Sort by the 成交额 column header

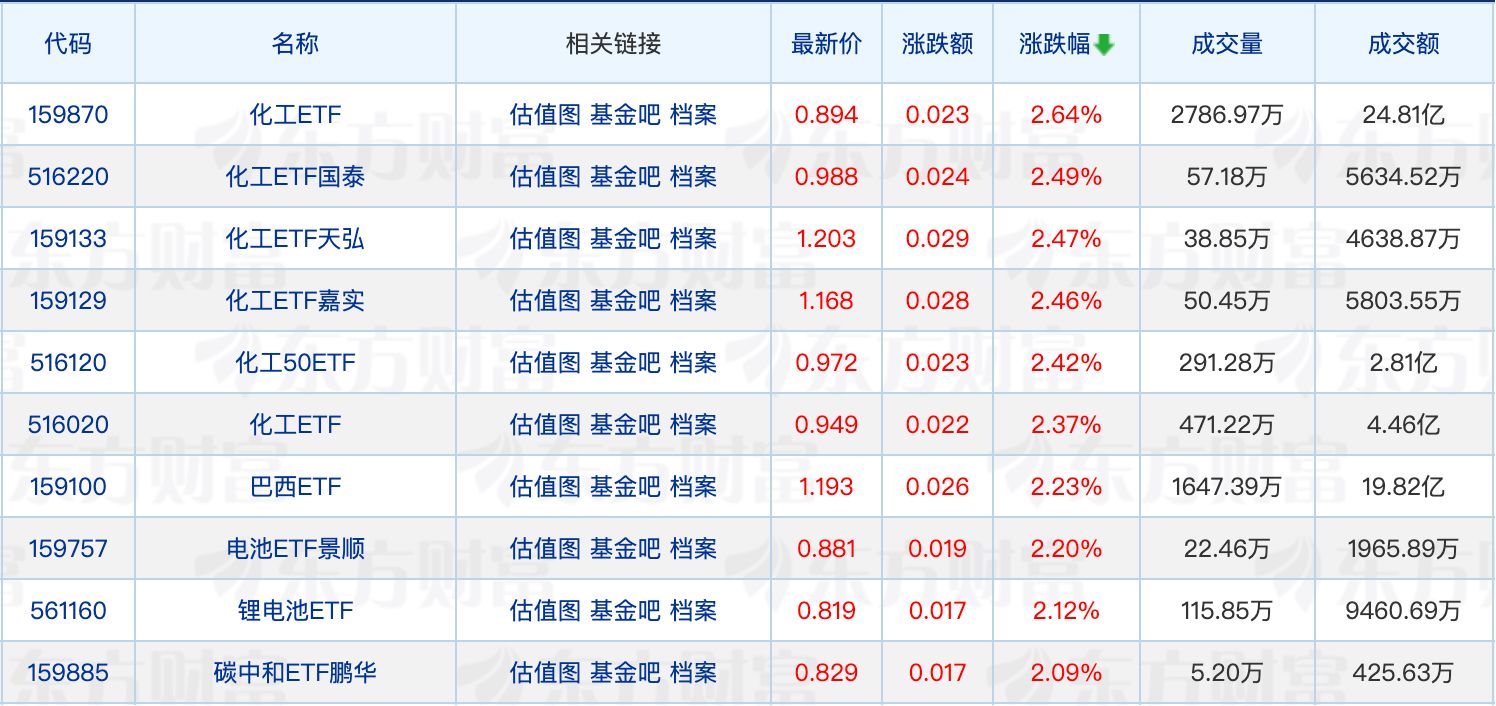click(x=1404, y=44)
